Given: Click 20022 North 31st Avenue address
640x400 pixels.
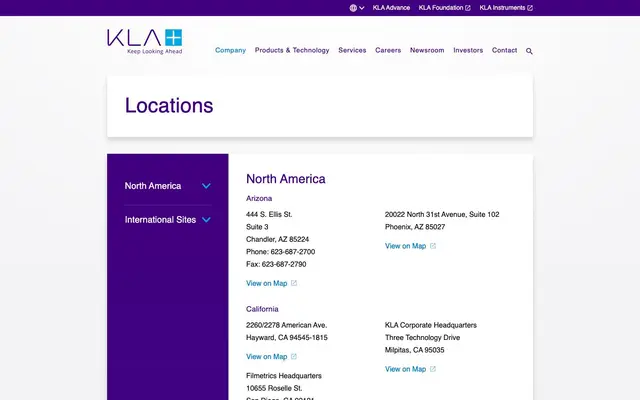Looking at the screenshot, I should (x=442, y=214).
